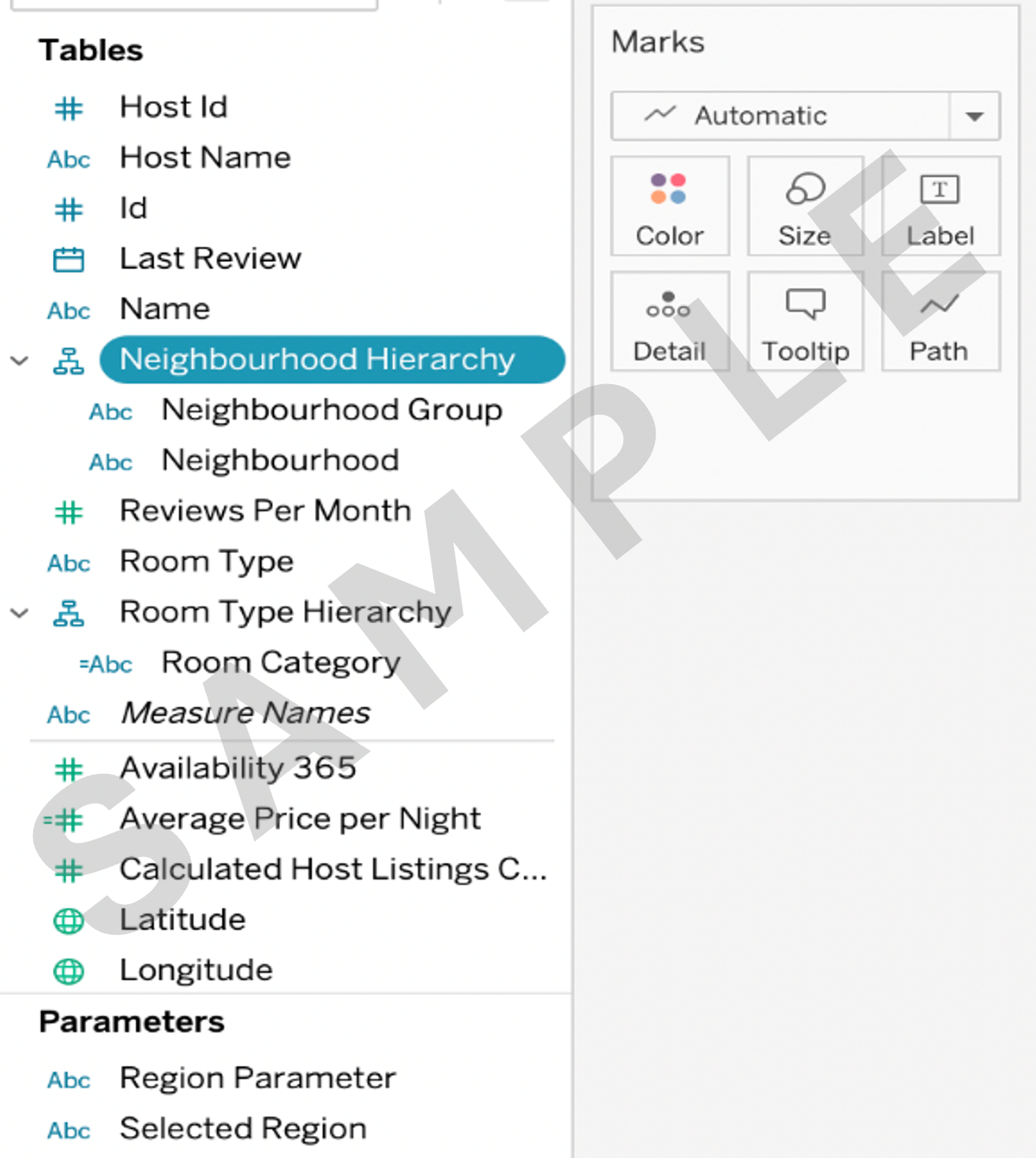
Task: Select the Calculated Host Listings field
Action: (332, 870)
